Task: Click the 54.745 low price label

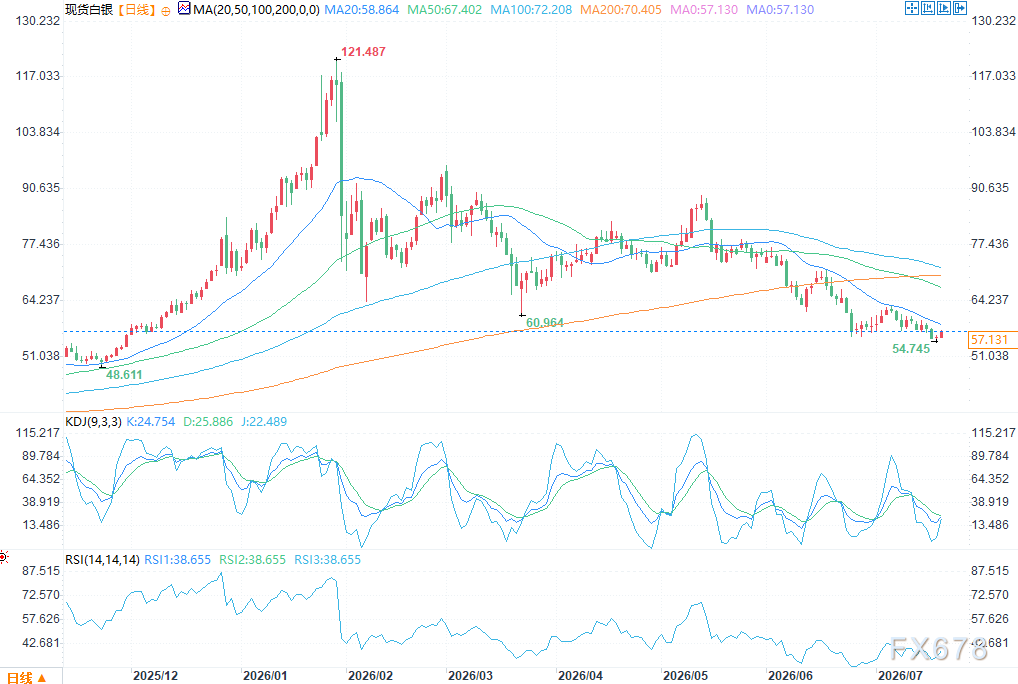Action: point(911,349)
